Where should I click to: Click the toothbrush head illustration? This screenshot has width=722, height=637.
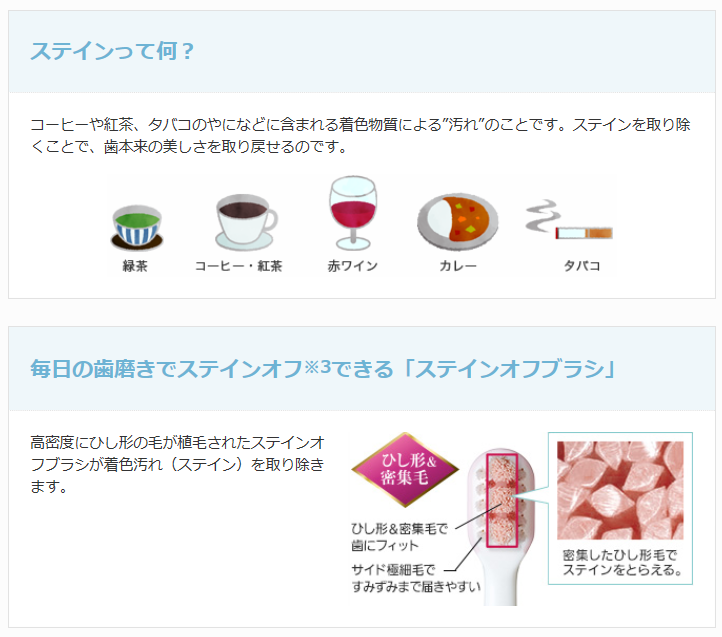click(x=501, y=526)
